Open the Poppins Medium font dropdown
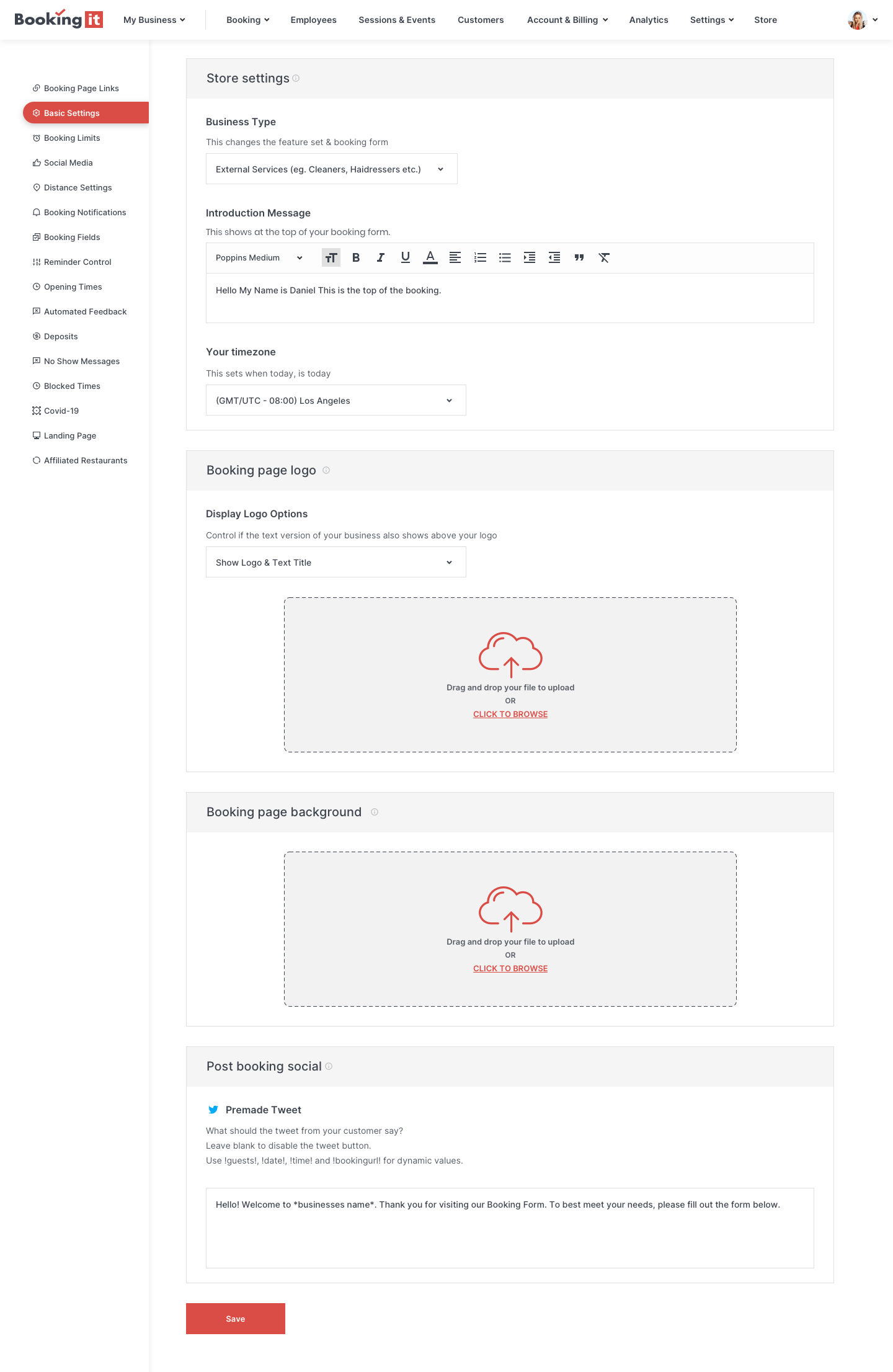 259,257
